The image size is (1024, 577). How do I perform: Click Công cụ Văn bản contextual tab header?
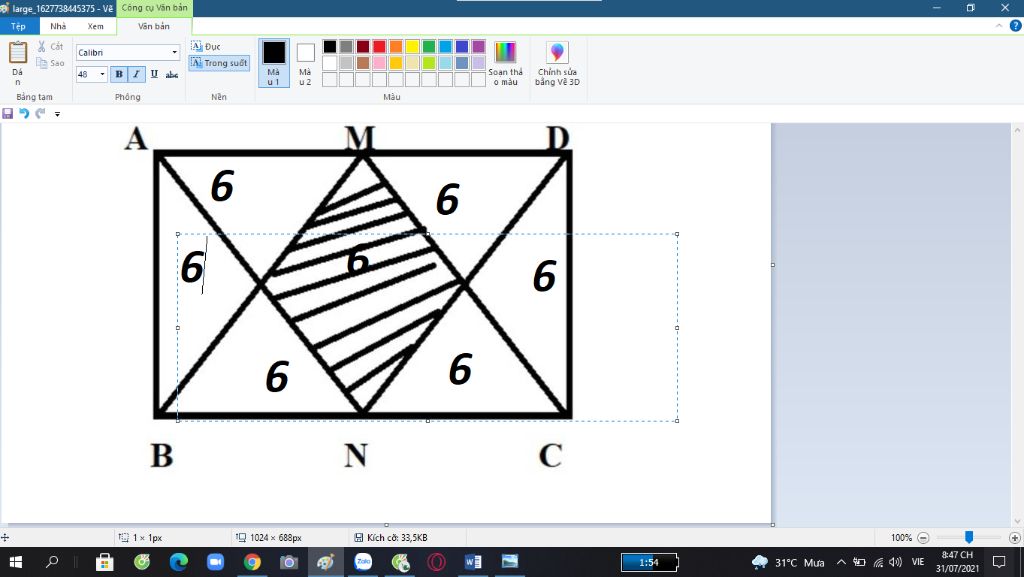point(154,8)
